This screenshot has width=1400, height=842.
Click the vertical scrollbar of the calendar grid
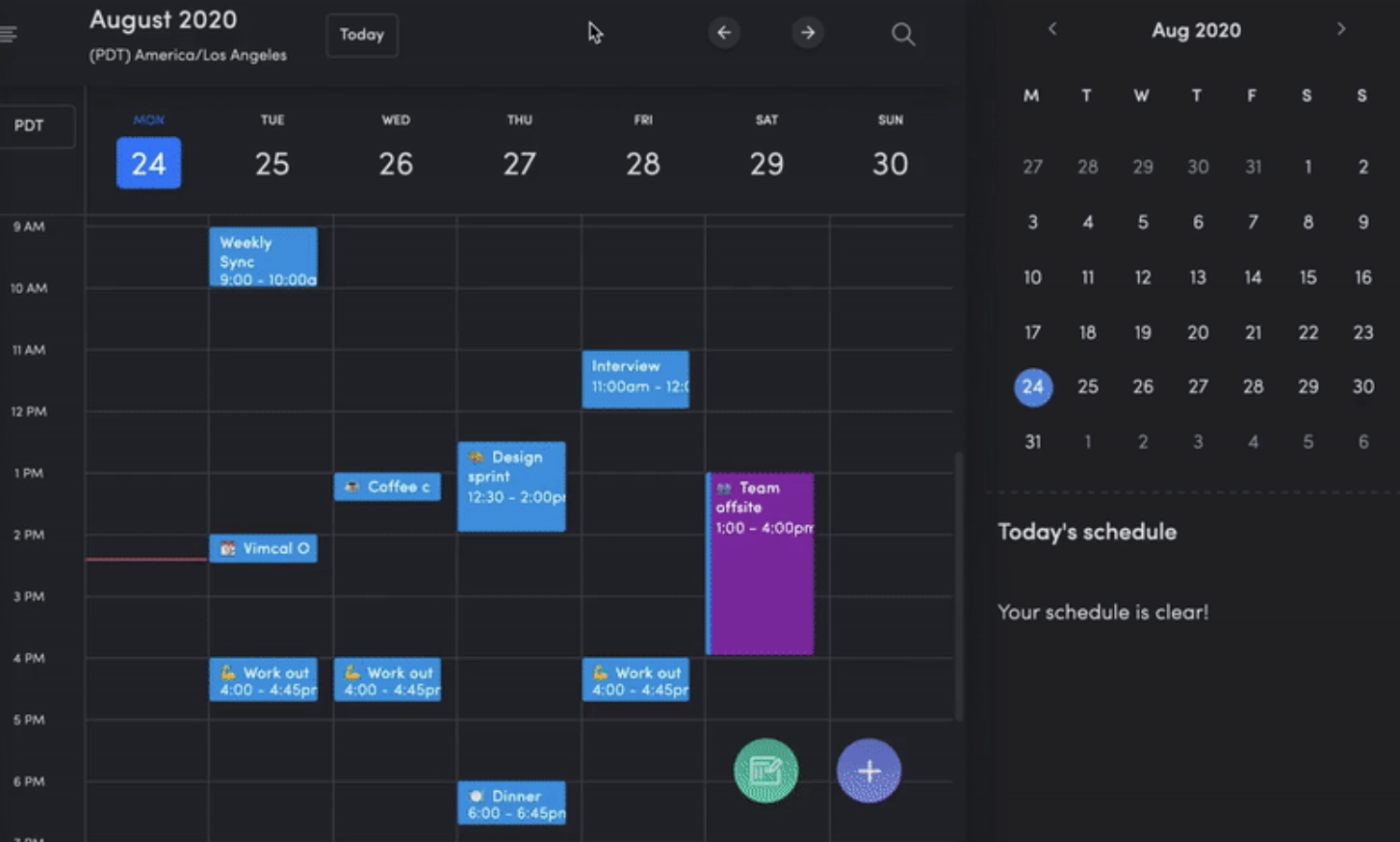[x=958, y=586]
